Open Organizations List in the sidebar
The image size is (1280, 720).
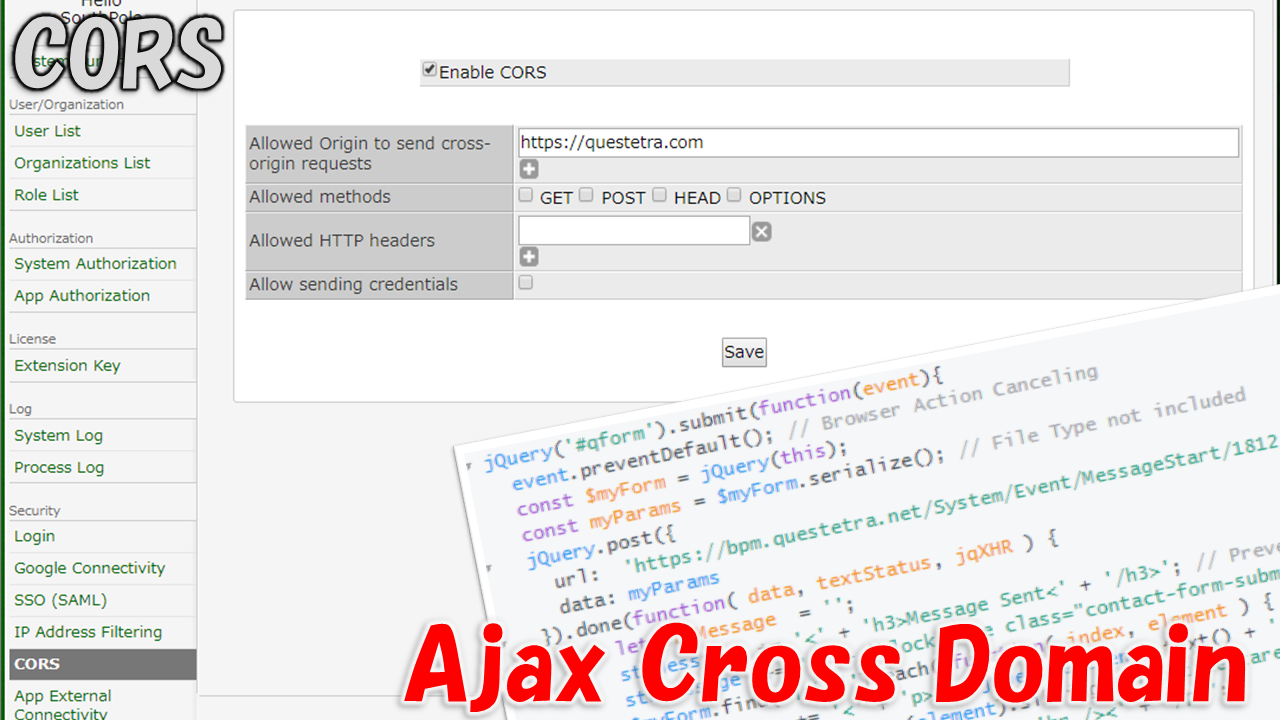pyautogui.click(x=82, y=163)
